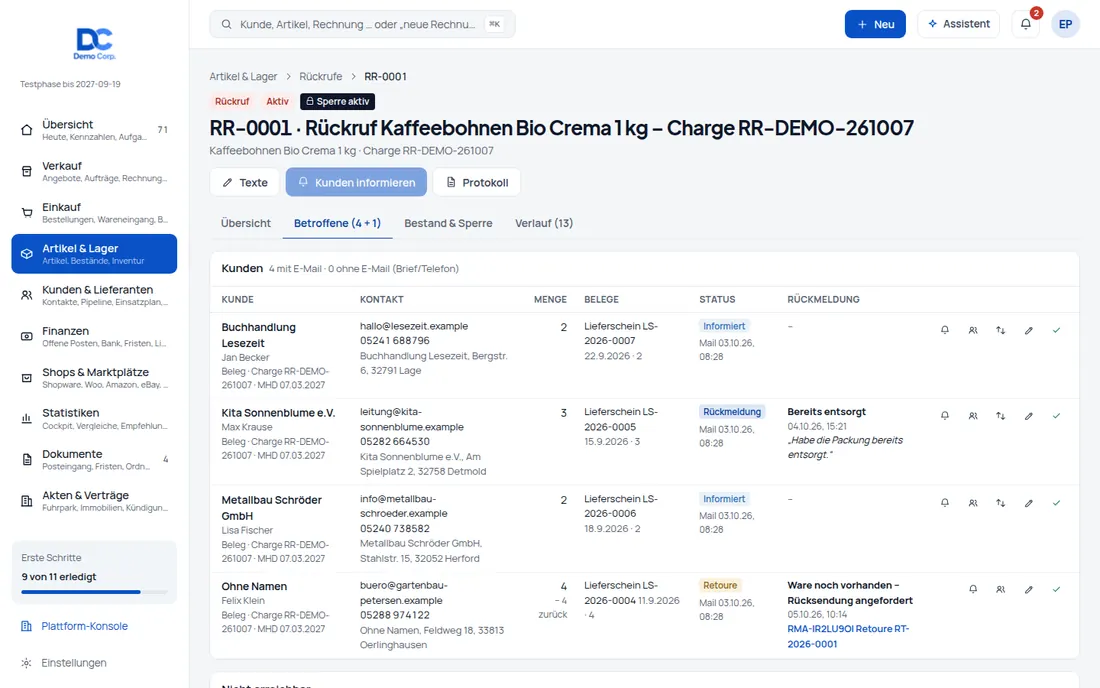Click people icon in Metallbau Schröder GmbH row
Image resolution: width=1100 pixels, height=688 pixels.
pyautogui.click(x=973, y=503)
